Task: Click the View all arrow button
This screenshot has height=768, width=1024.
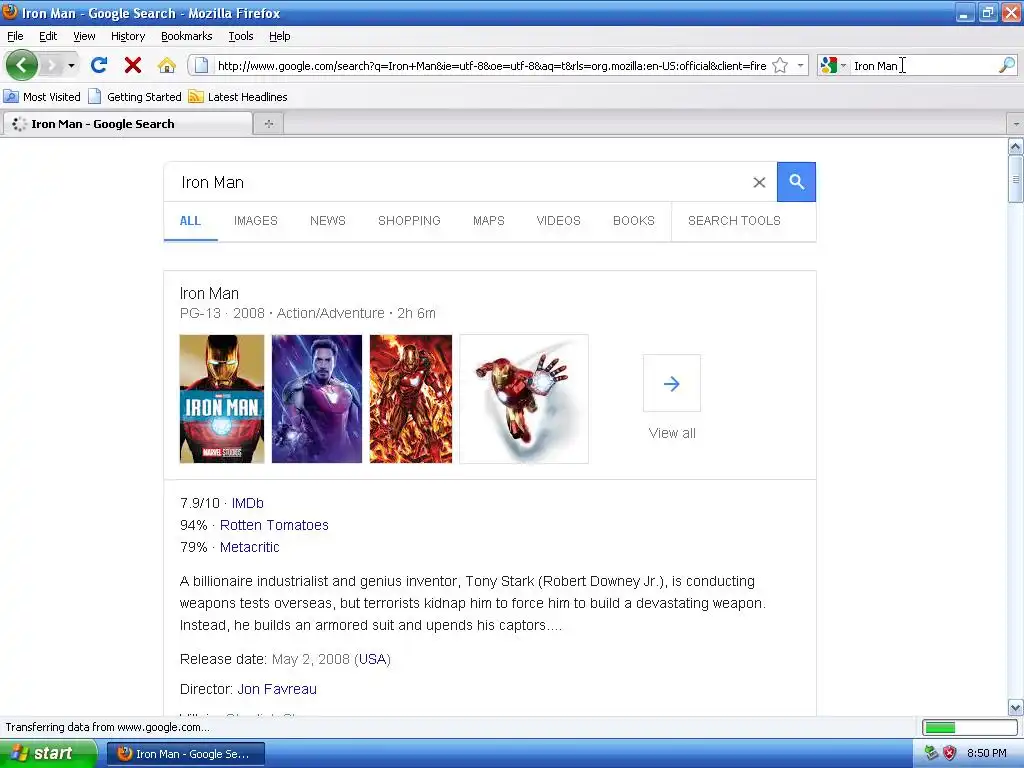Action: pyautogui.click(x=672, y=383)
